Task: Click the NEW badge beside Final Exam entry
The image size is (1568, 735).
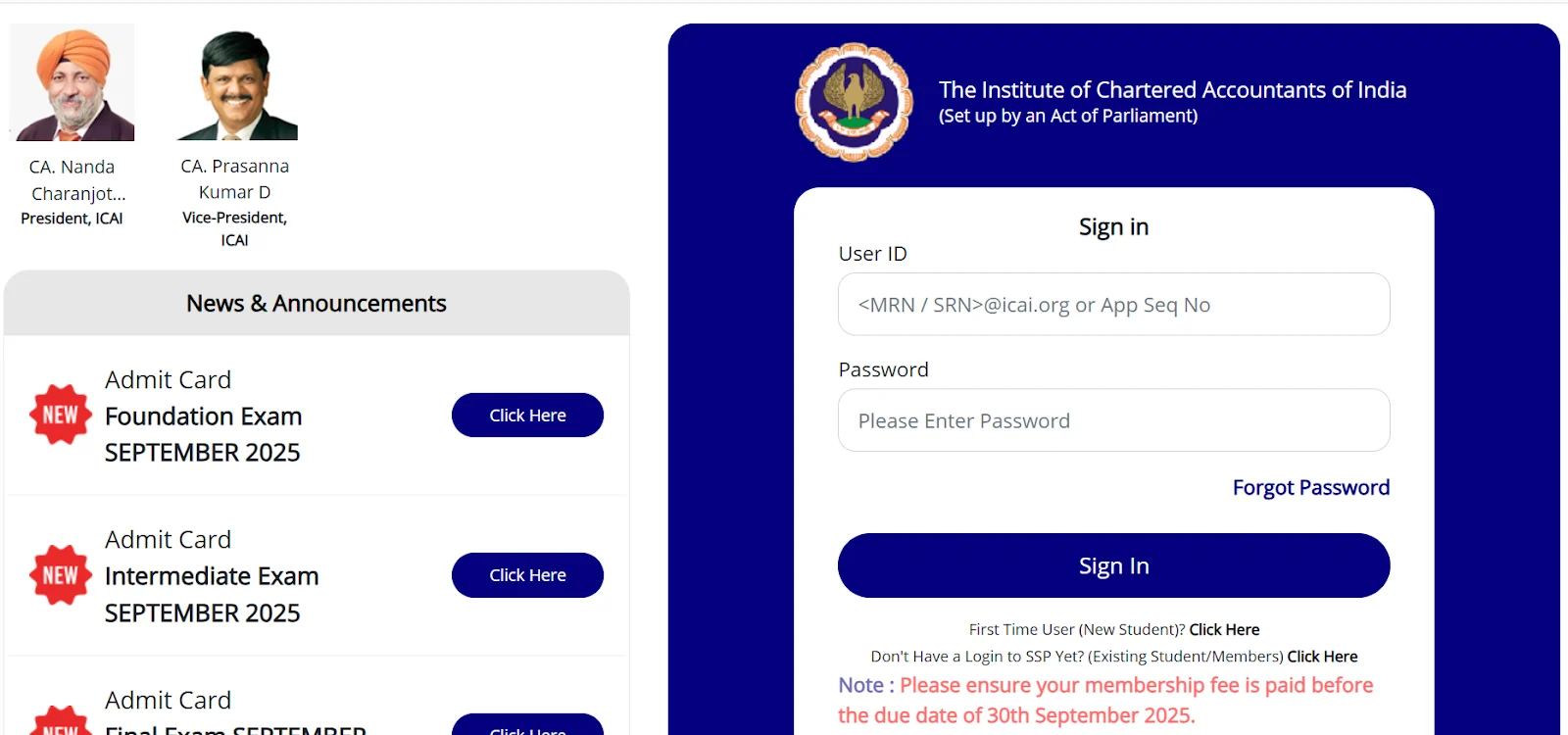Action: 59,725
